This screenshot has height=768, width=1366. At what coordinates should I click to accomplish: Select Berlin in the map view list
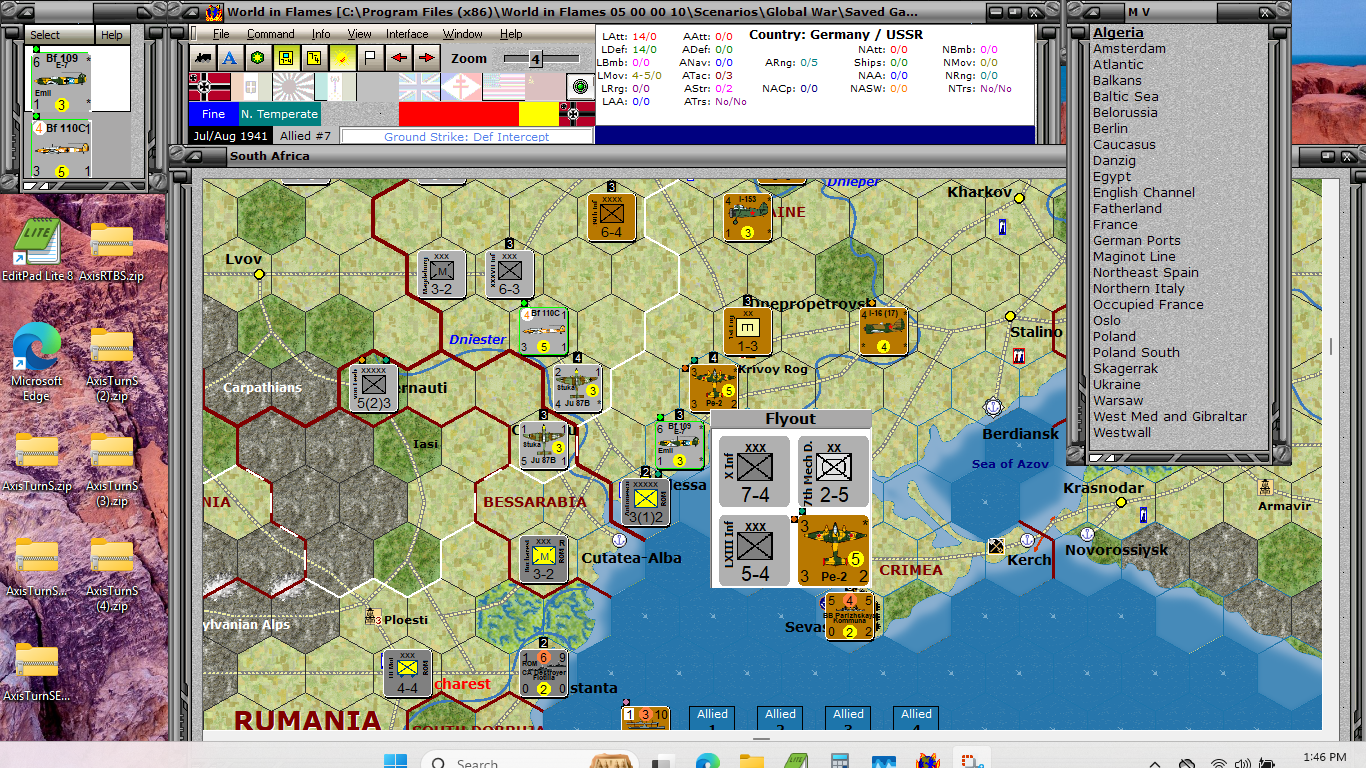(x=1110, y=128)
